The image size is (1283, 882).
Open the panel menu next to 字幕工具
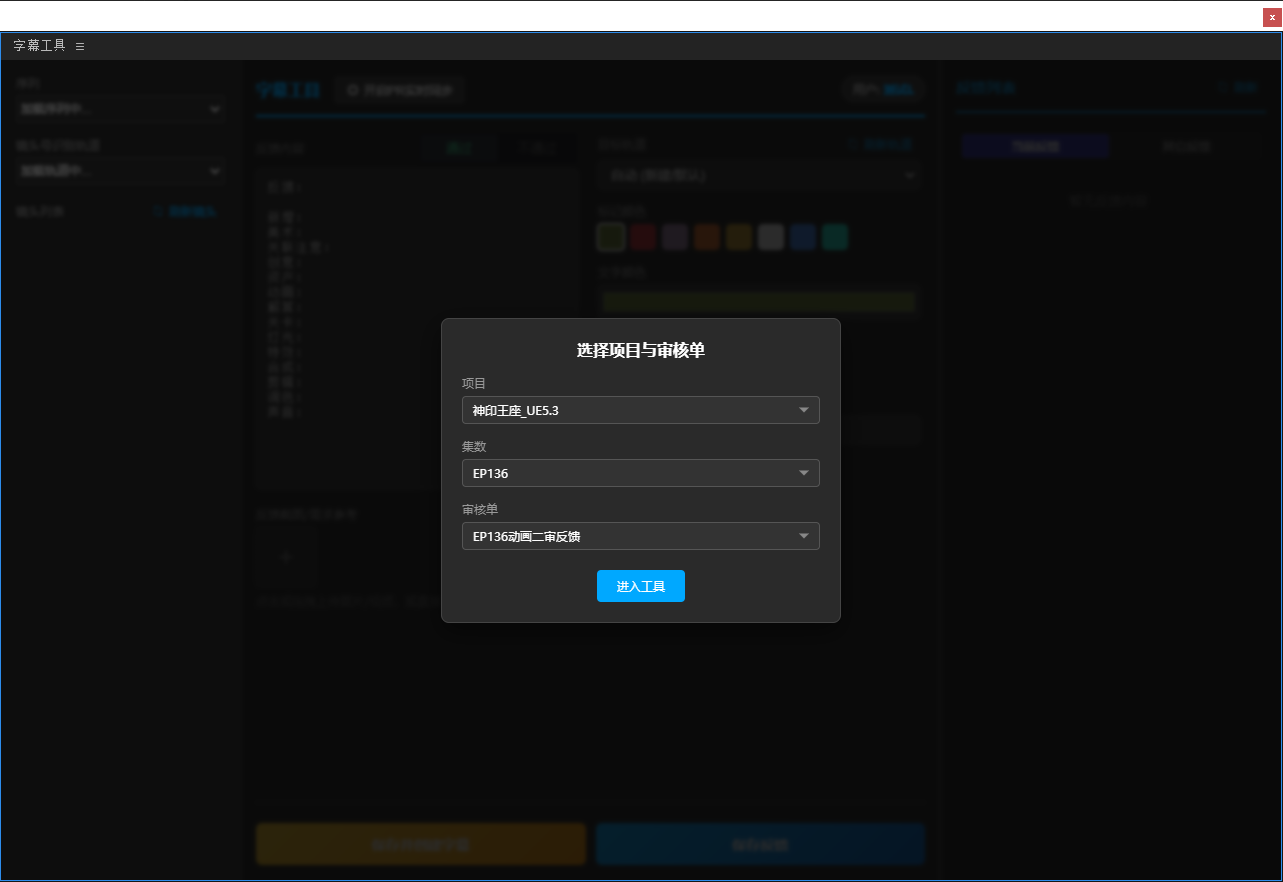pos(80,46)
